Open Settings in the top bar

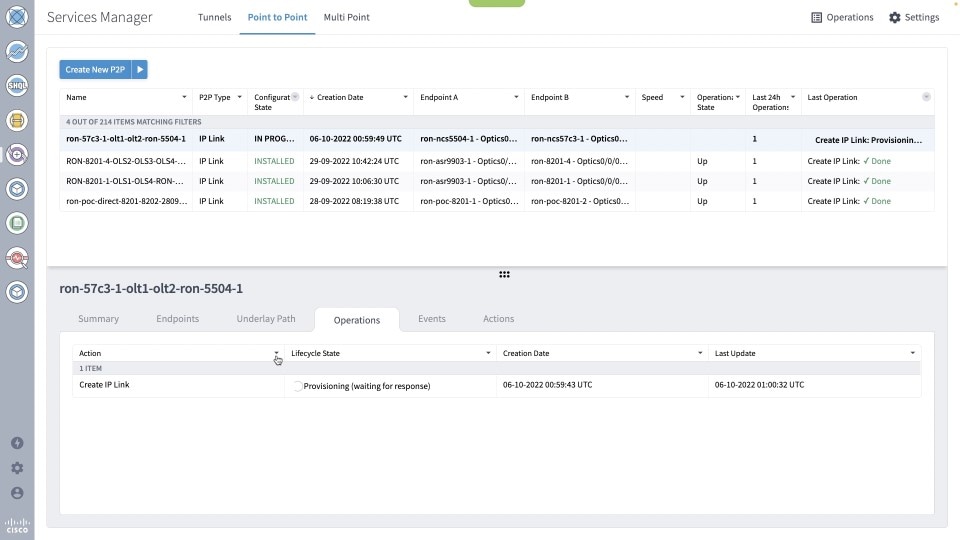coord(914,17)
